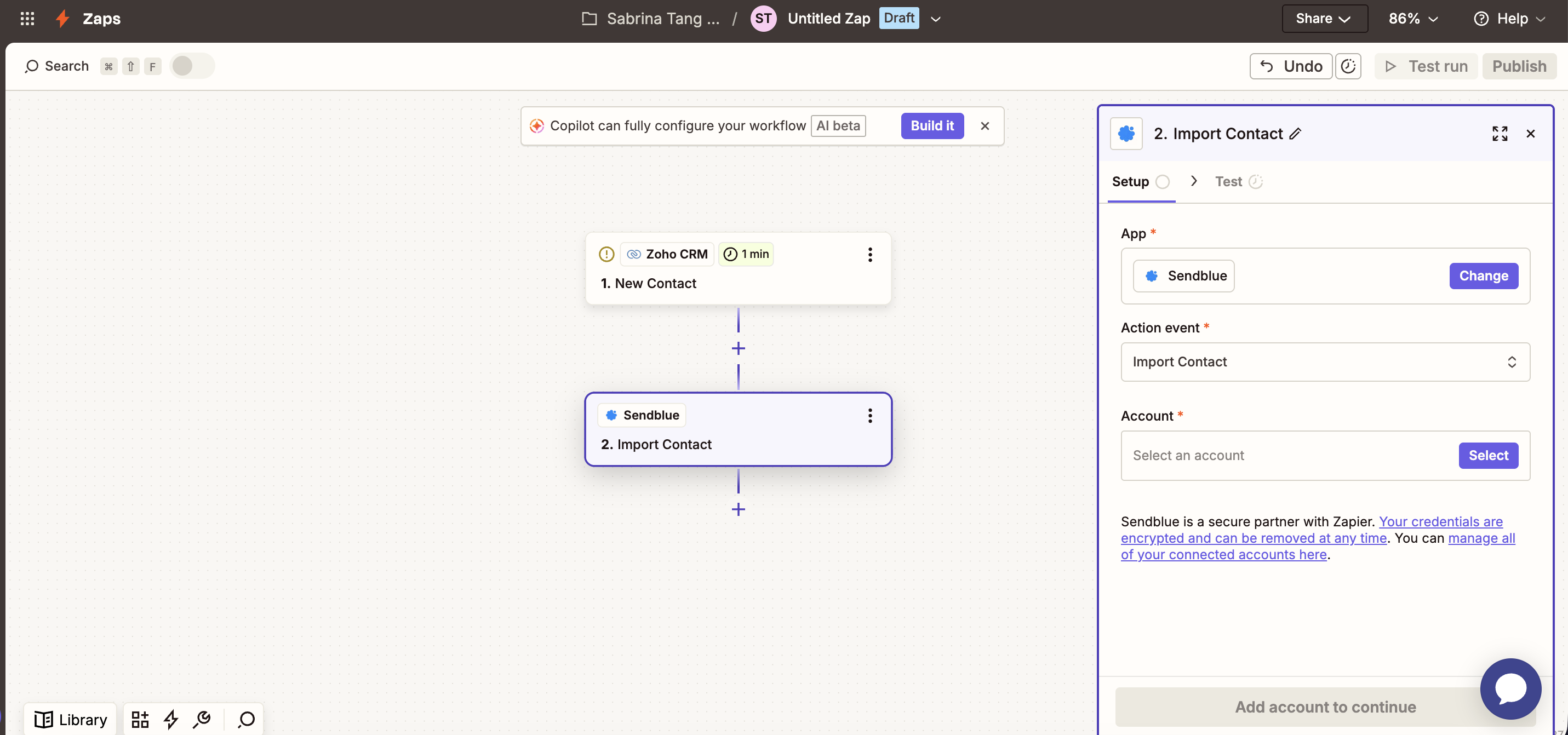The height and width of the screenshot is (735, 1568).
Task: Open the chat support bubble
Action: [1511, 689]
